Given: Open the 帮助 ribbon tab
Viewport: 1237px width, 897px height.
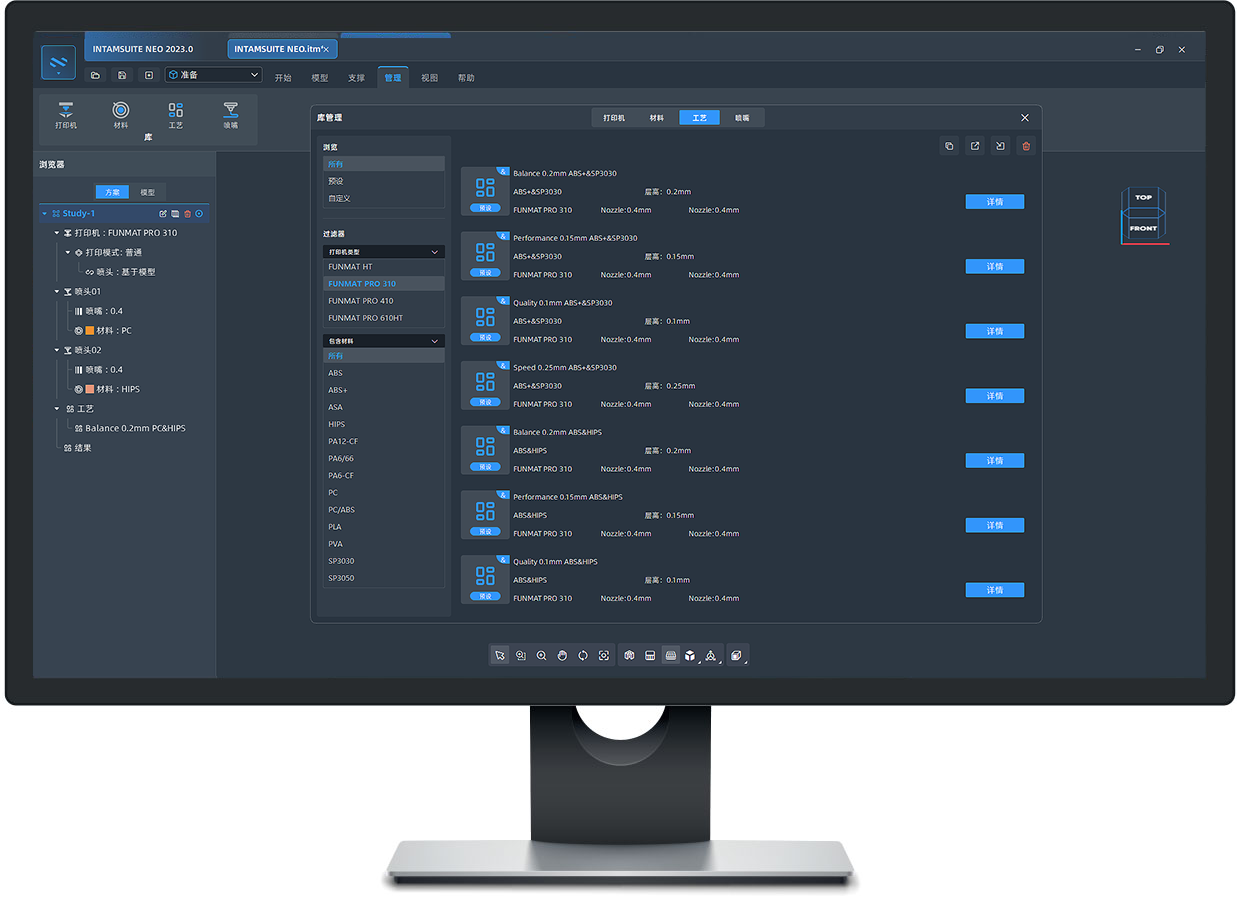Looking at the screenshot, I should [466, 78].
